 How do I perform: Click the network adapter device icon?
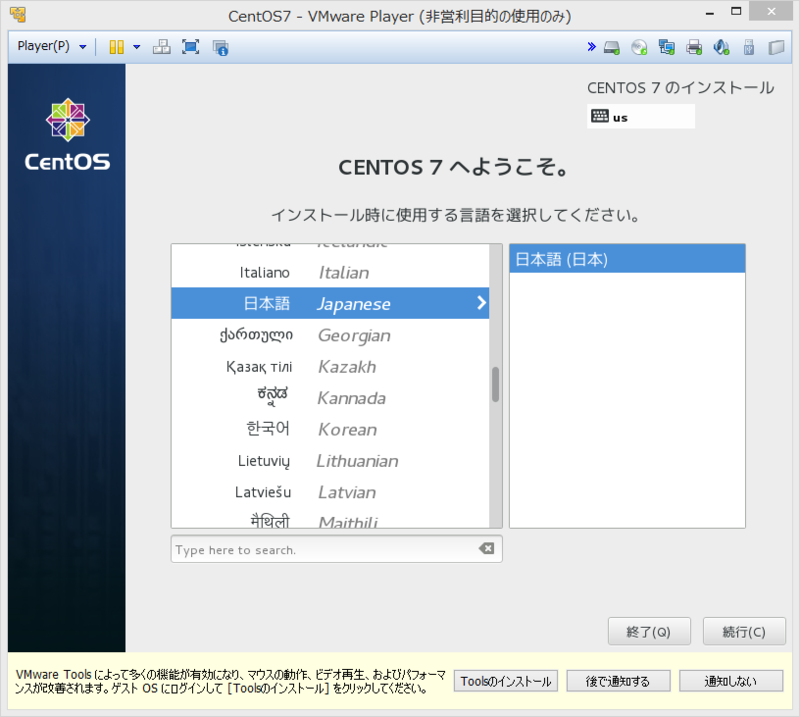click(x=665, y=46)
